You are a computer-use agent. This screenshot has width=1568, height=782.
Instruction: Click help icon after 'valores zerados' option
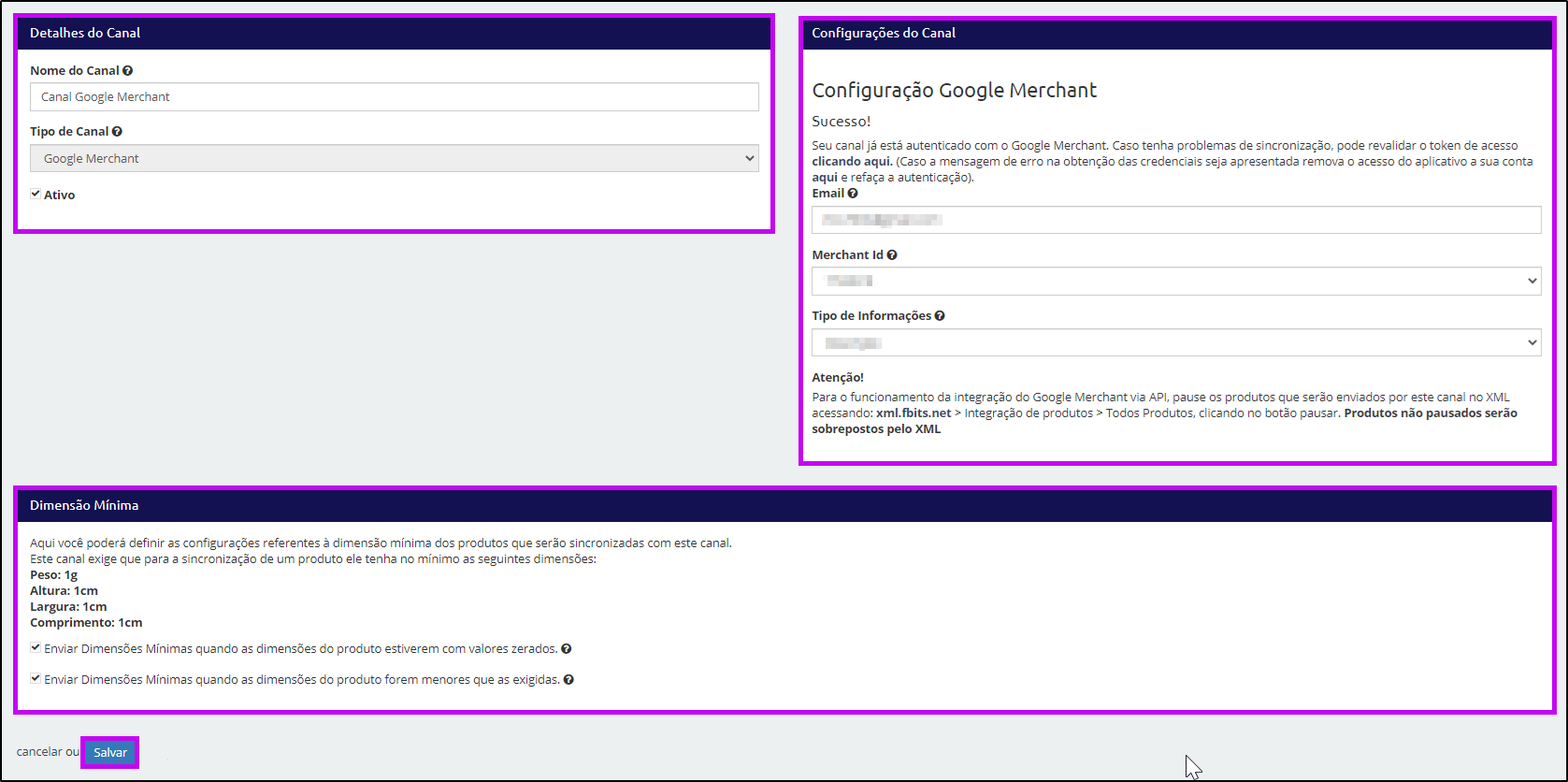click(567, 649)
